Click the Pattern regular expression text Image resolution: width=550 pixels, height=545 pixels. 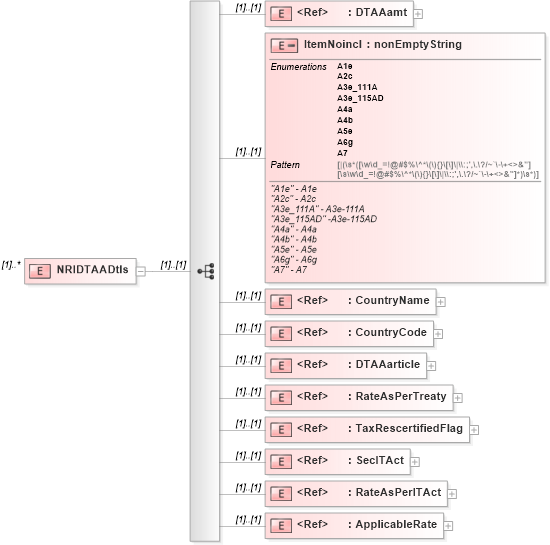[438, 169]
